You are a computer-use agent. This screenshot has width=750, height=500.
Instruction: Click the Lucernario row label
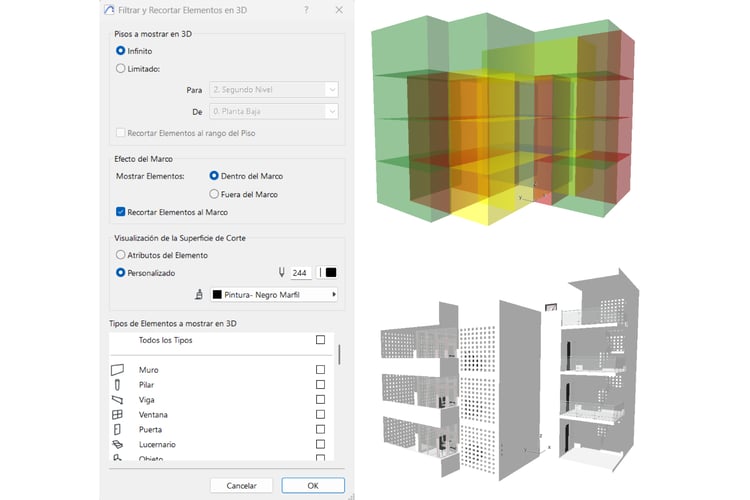tap(157, 444)
